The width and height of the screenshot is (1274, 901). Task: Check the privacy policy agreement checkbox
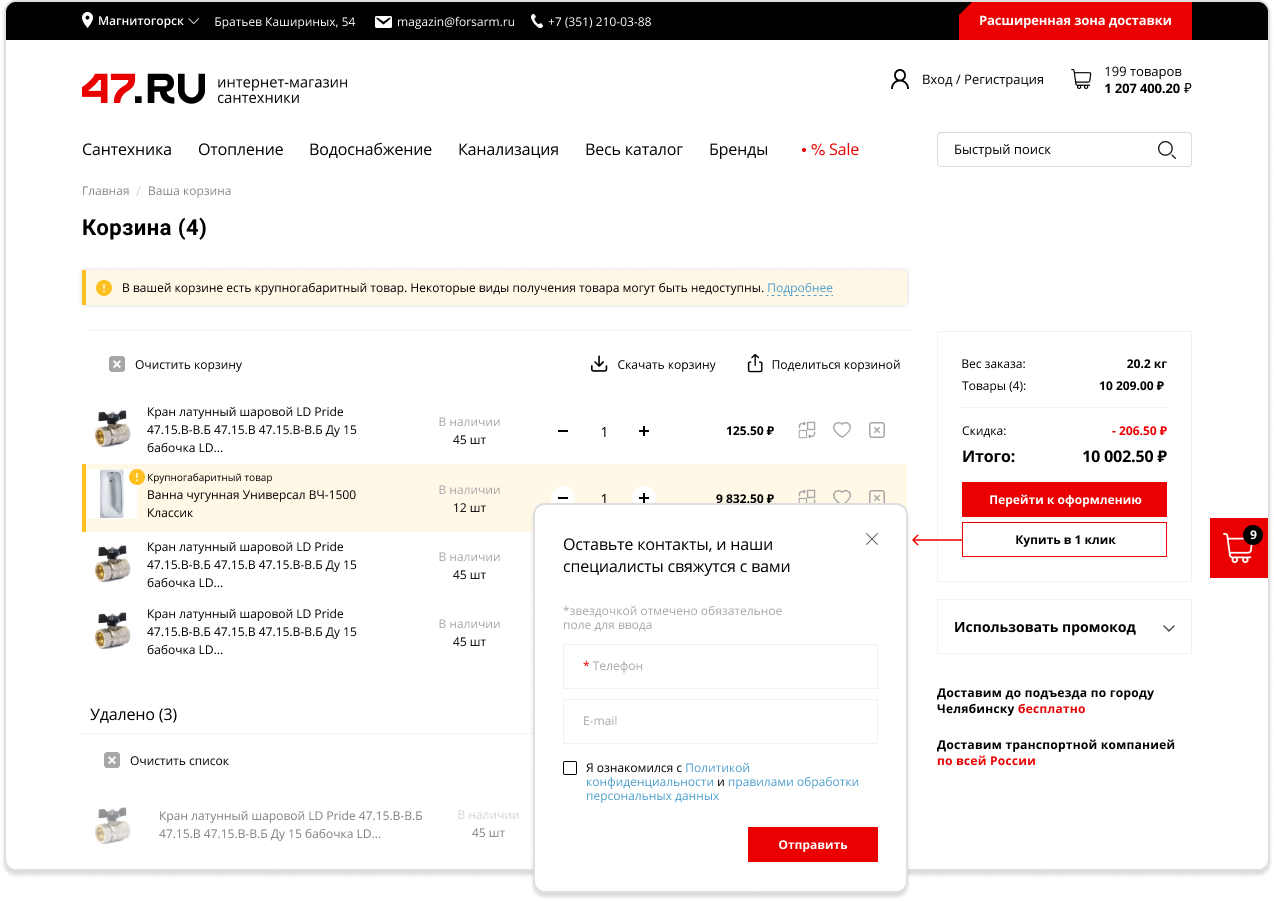point(570,768)
